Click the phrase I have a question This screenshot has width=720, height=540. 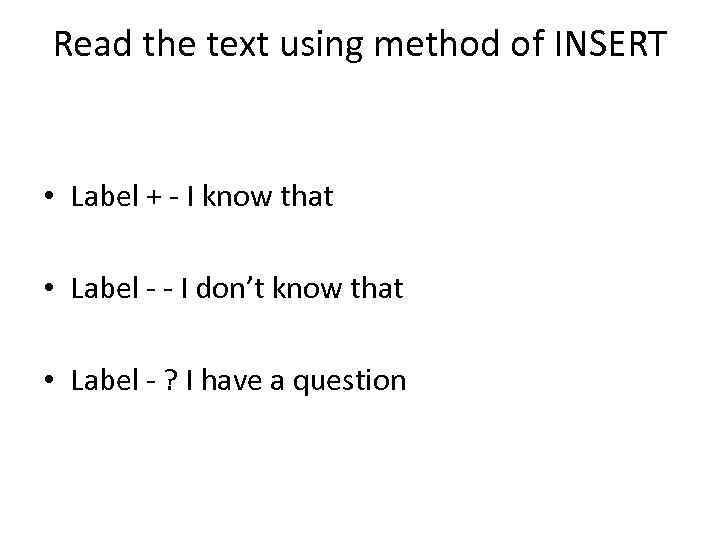click(x=293, y=381)
